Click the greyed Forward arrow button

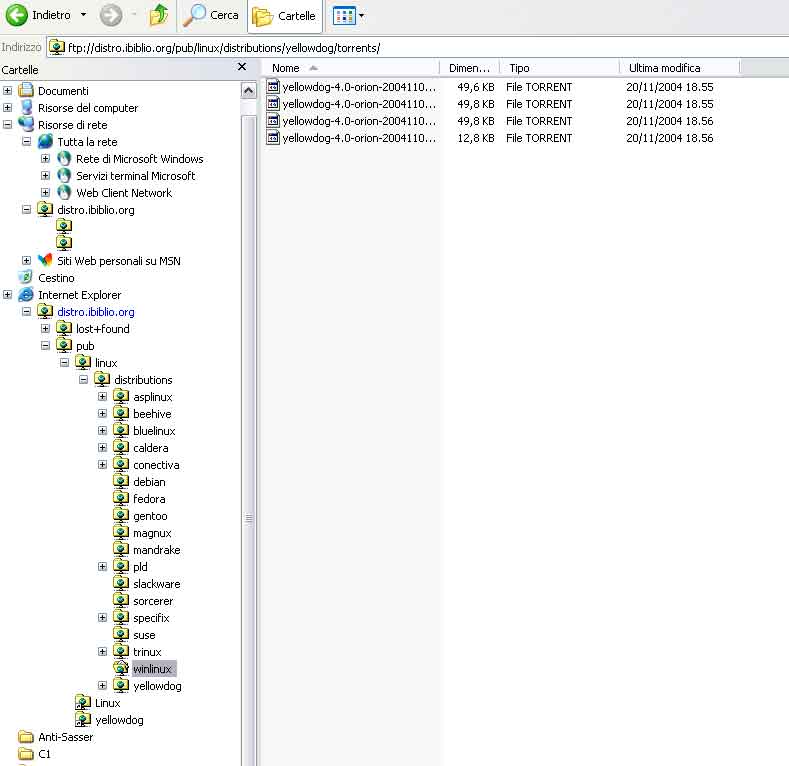tap(111, 15)
